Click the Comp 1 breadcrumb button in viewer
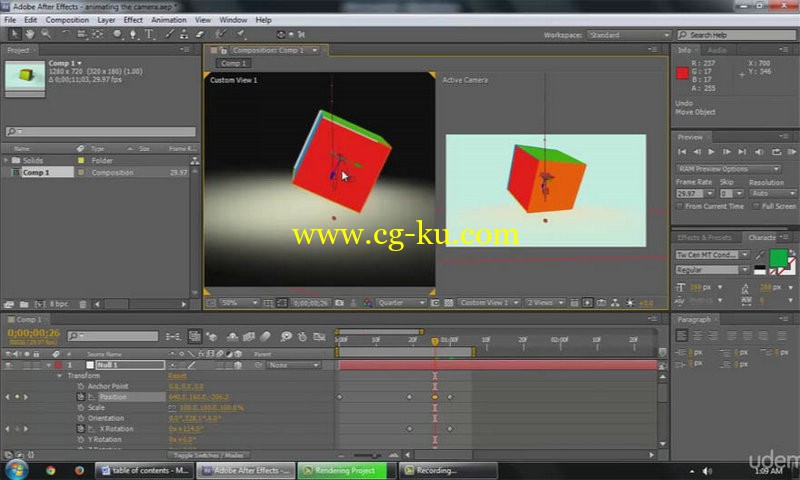 tap(233, 64)
